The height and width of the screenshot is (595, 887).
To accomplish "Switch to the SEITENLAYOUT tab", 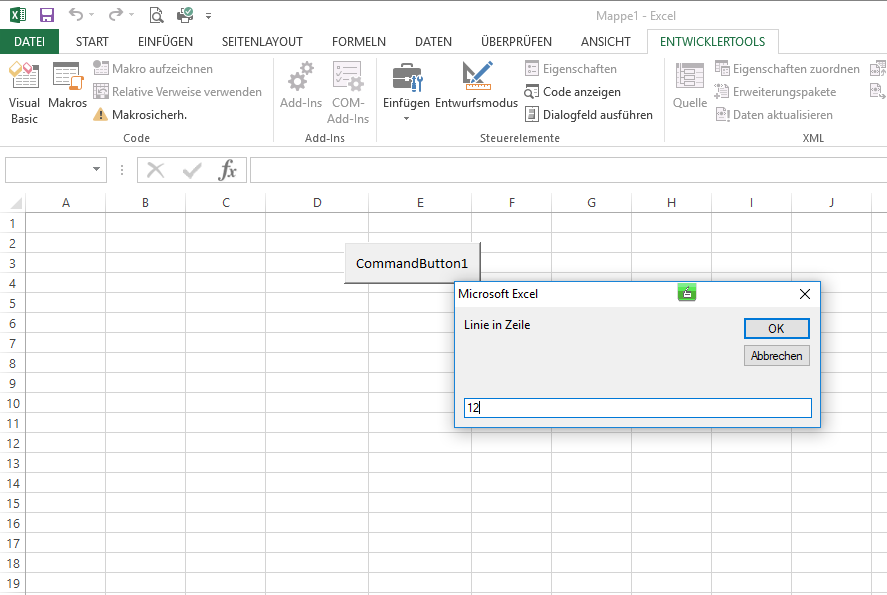I will [x=262, y=42].
